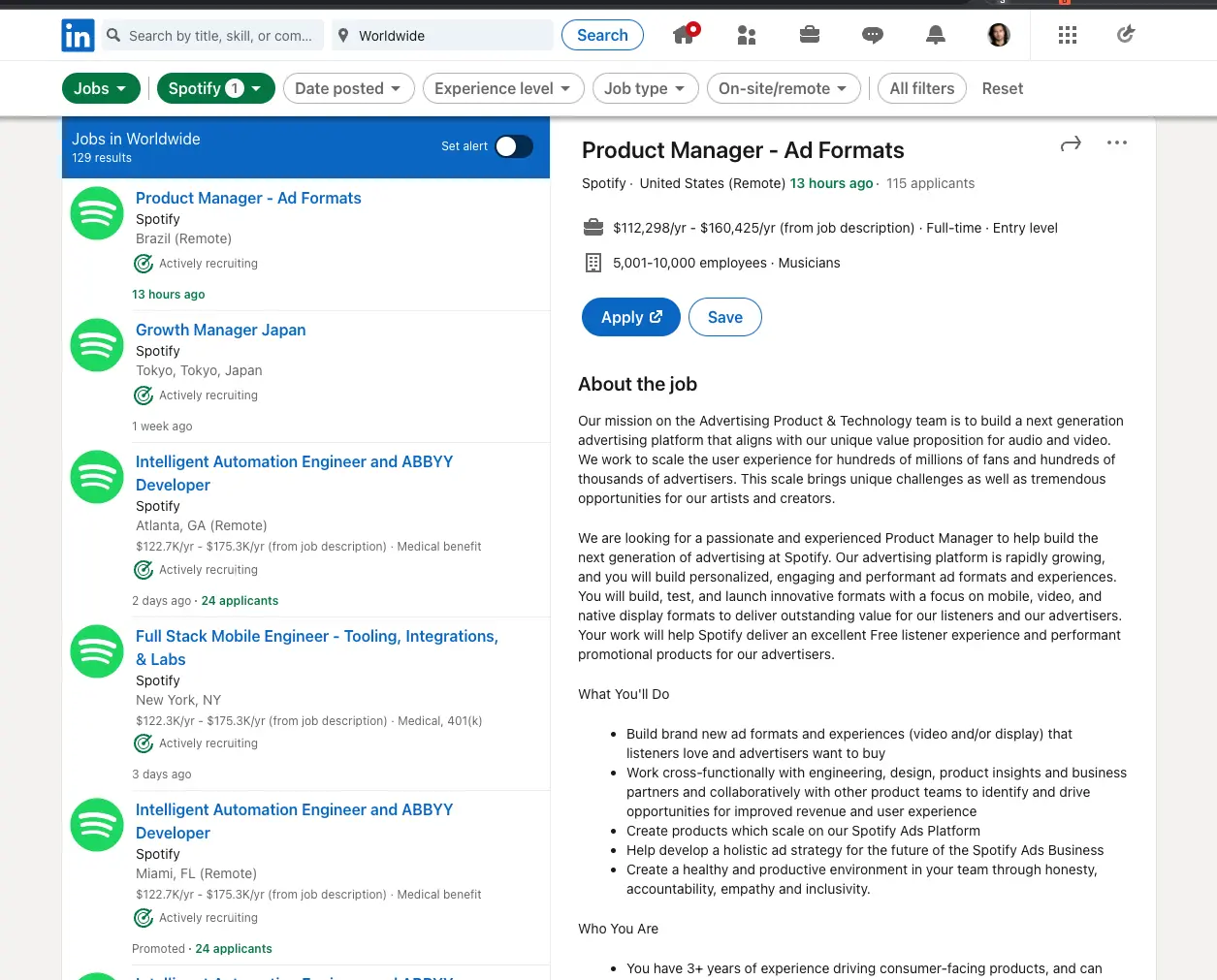This screenshot has height=980, width=1217.
Task: Open the Job type dropdown
Action: pyautogui.click(x=646, y=88)
